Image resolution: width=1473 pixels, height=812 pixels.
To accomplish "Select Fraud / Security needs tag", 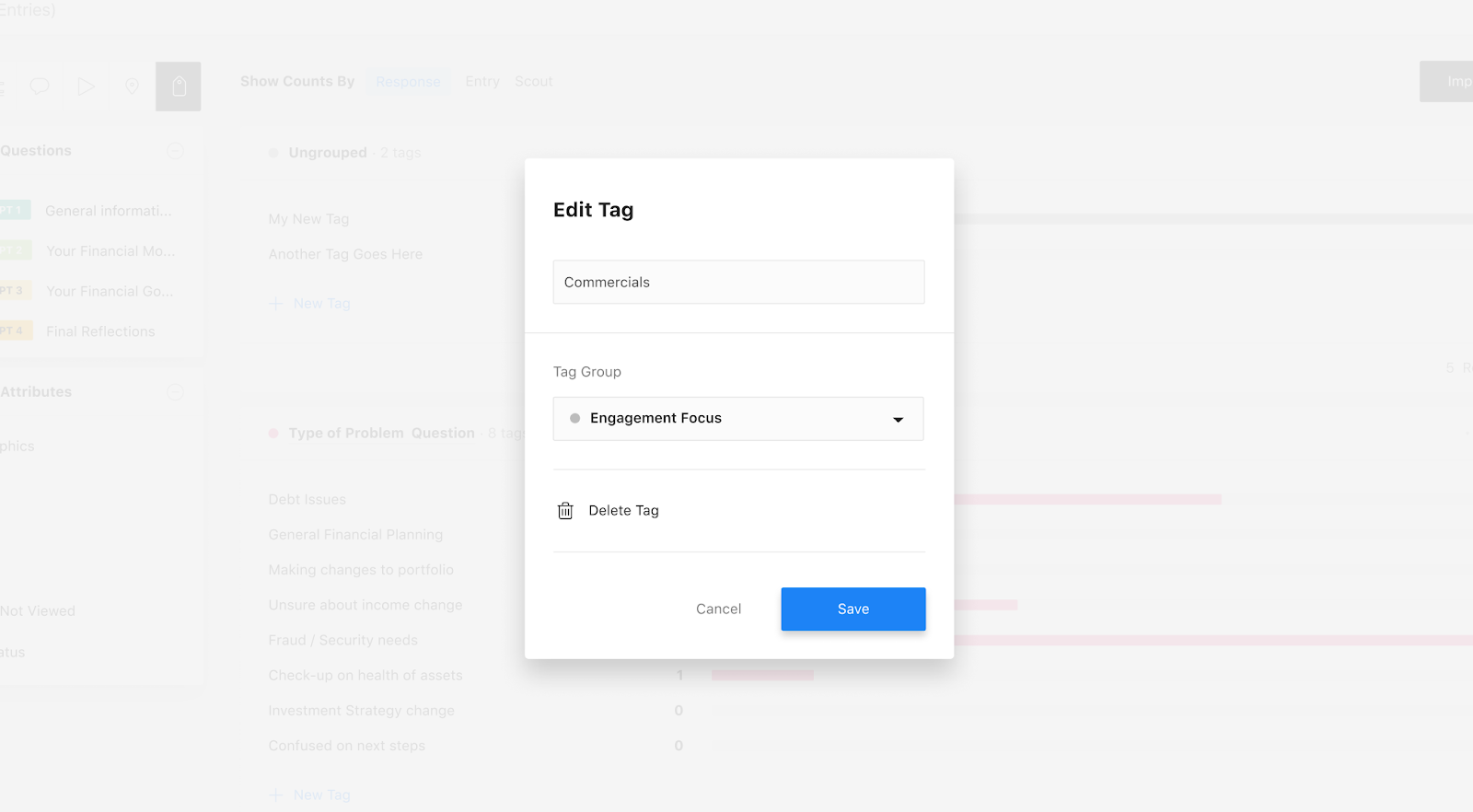I will pos(342,640).
